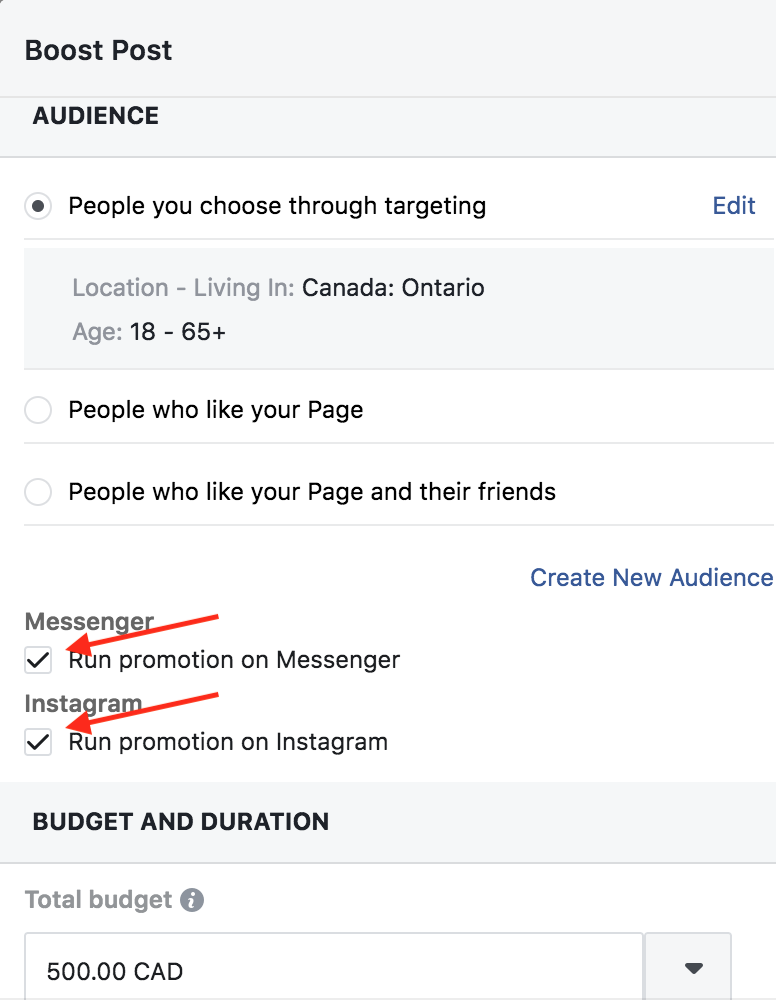Click the Boost Post dialog title
Image resolution: width=776 pixels, height=1000 pixels.
point(98,50)
